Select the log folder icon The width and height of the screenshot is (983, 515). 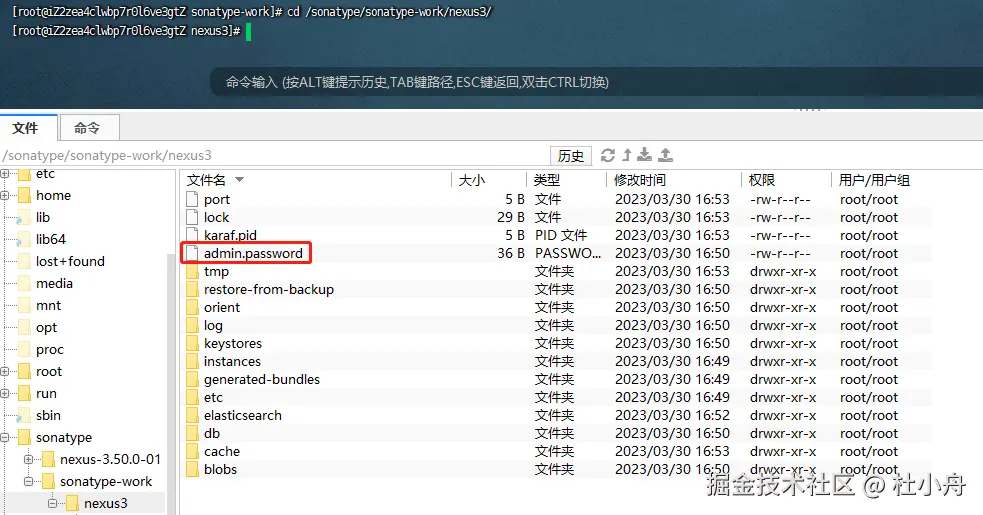click(x=192, y=326)
